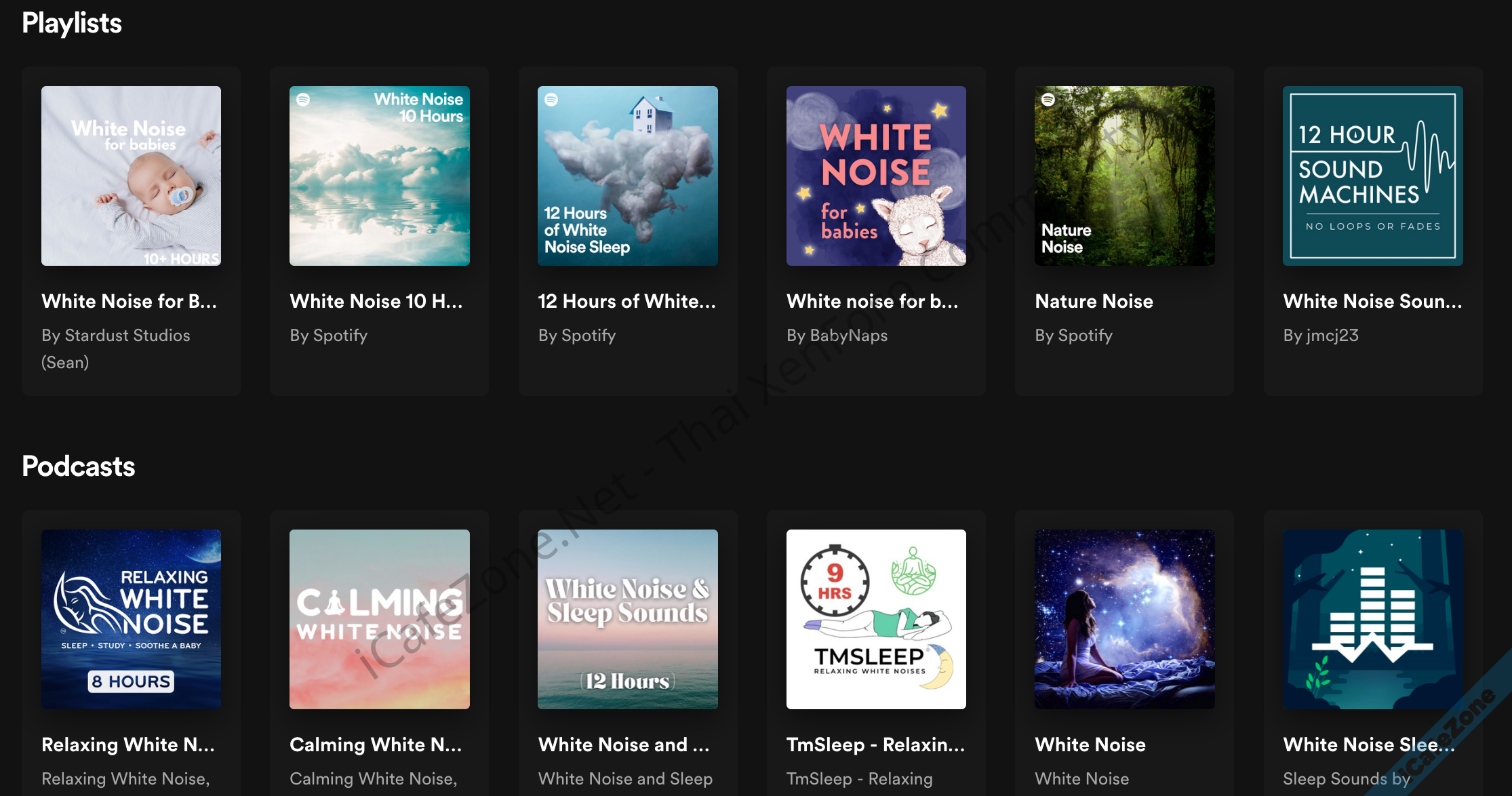
Task: Click By jmcj23 author text
Action: 1321,335
